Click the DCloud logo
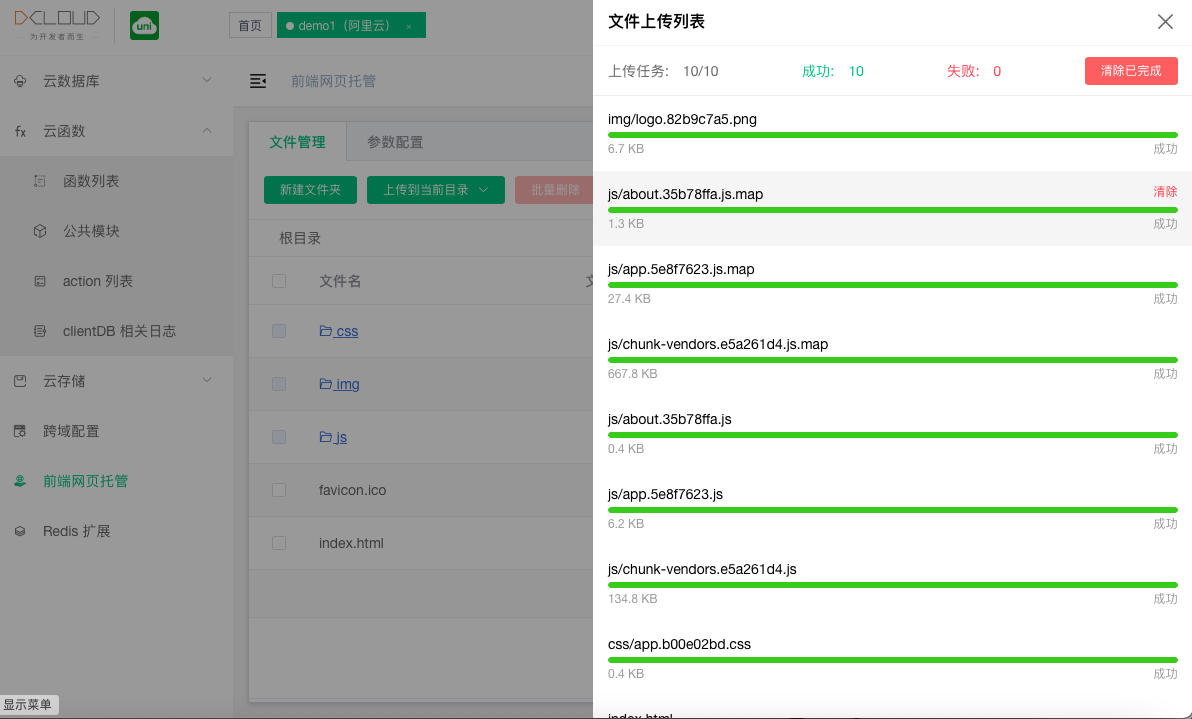 click(x=57, y=24)
